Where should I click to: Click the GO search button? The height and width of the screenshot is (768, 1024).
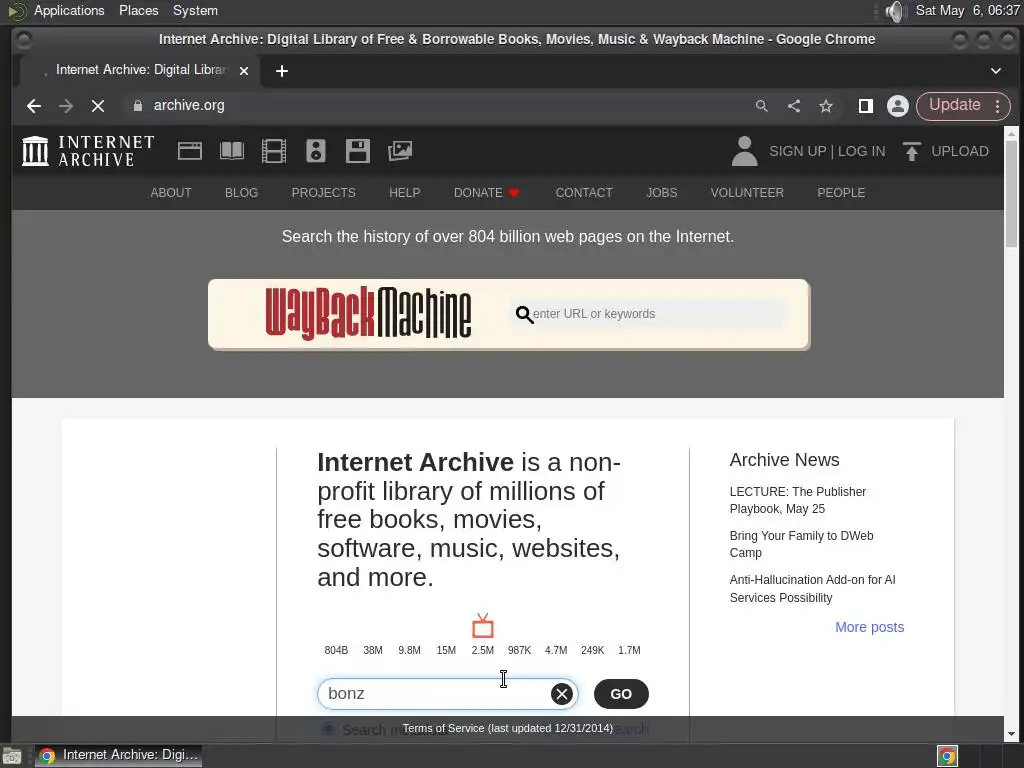coord(621,694)
